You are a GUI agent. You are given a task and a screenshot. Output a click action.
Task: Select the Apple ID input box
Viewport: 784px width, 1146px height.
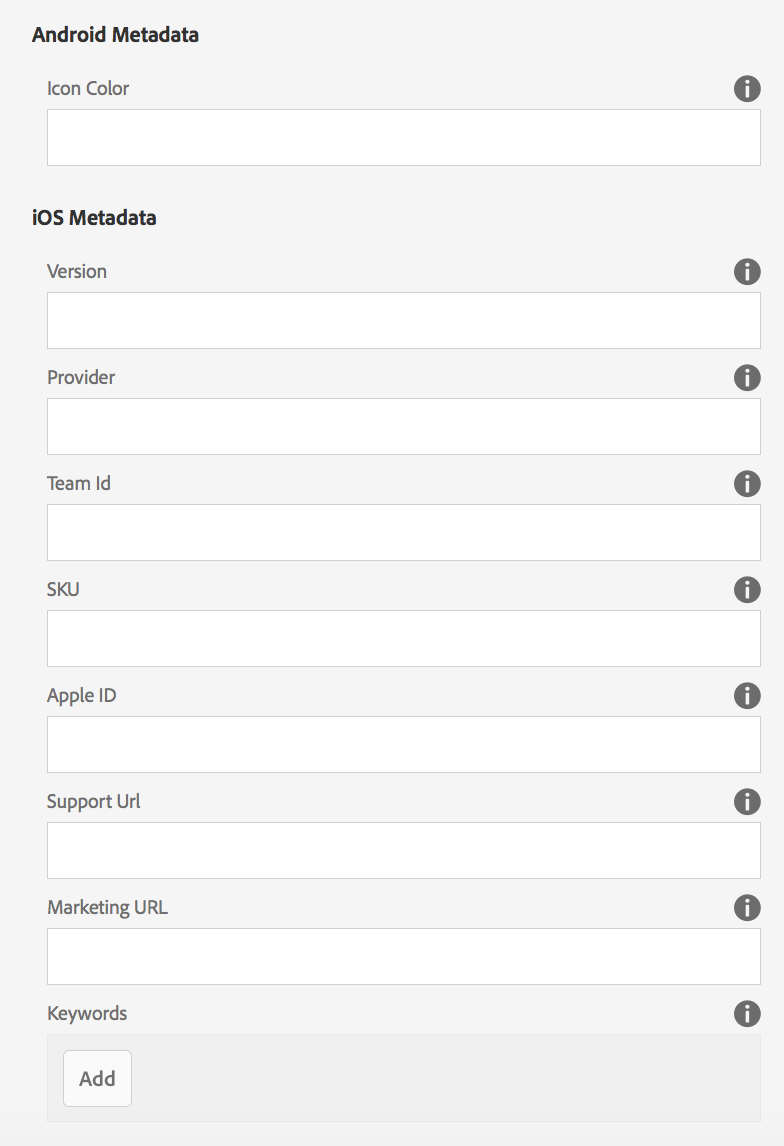[403, 744]
